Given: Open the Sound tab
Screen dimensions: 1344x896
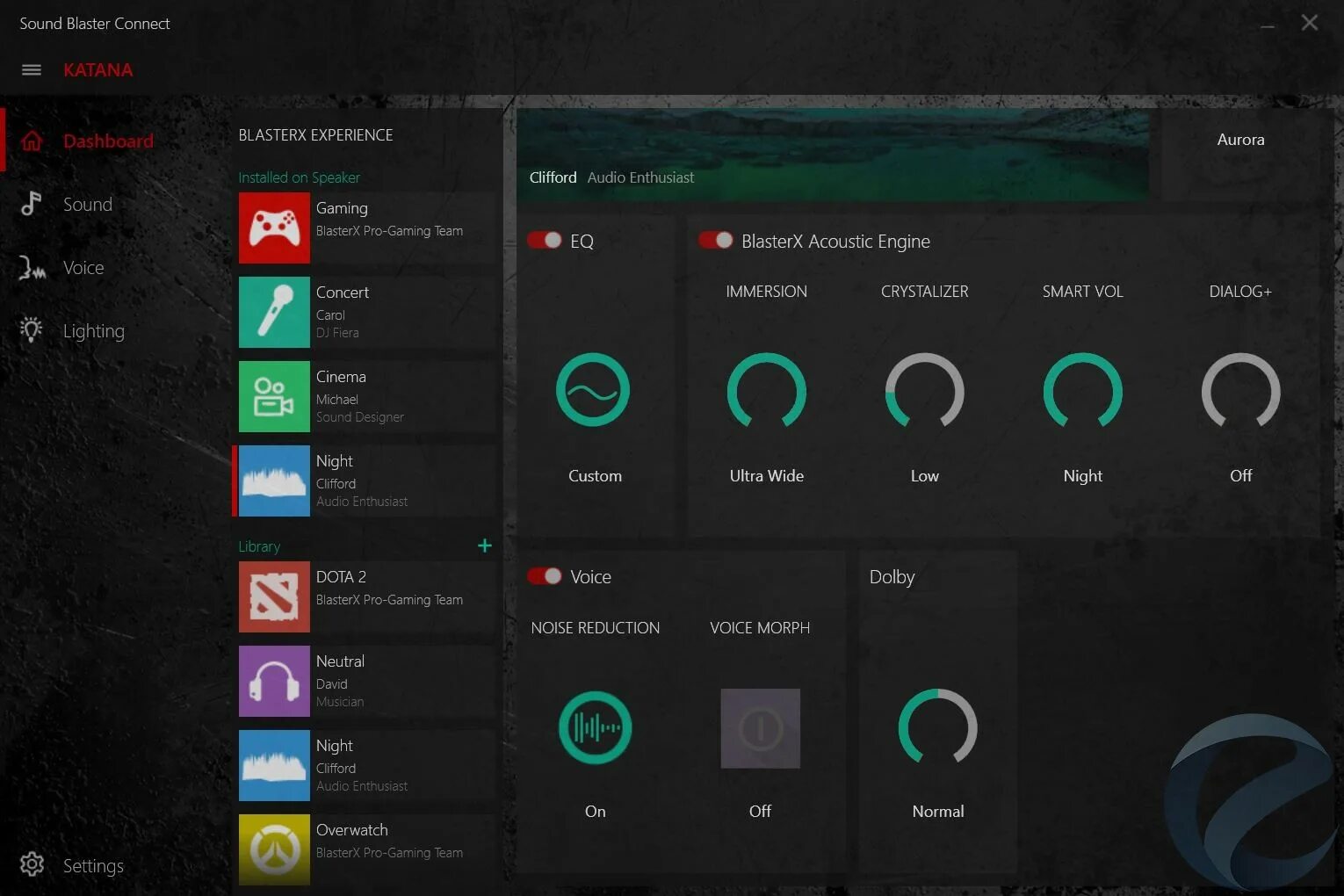Looking at the screenshot, I should pos(88,204).
